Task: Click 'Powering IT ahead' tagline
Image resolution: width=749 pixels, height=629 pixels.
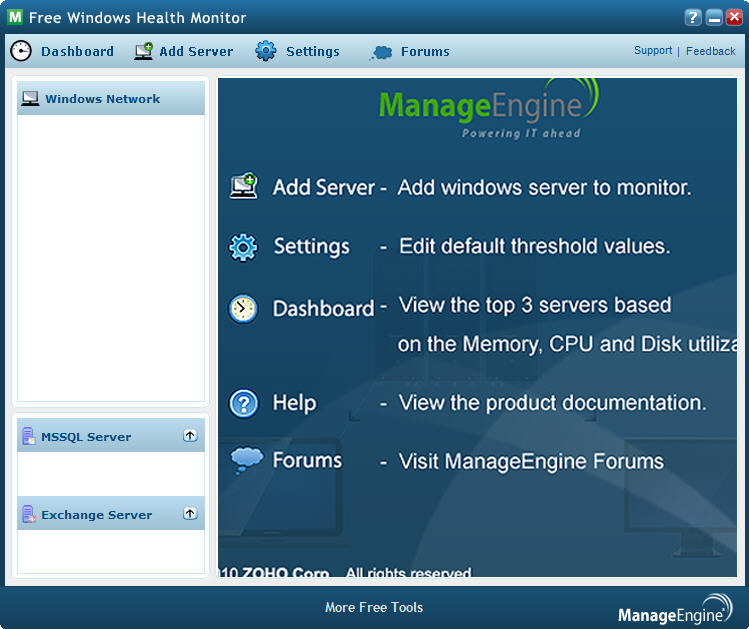Action: [521, 133]
